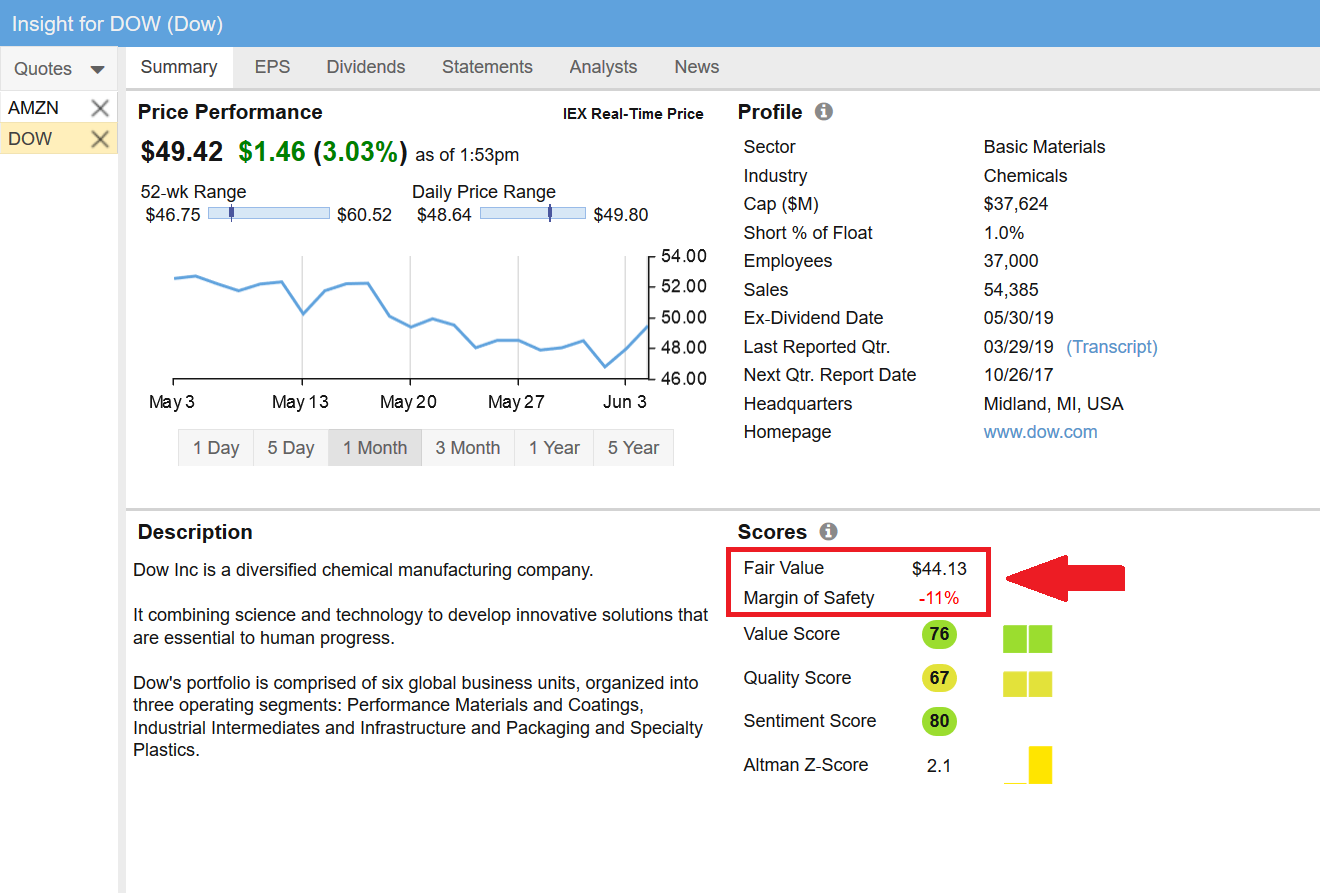Open the Profile info icon
The width and height of the screenshot is (1320, 893).
[824, 112]
